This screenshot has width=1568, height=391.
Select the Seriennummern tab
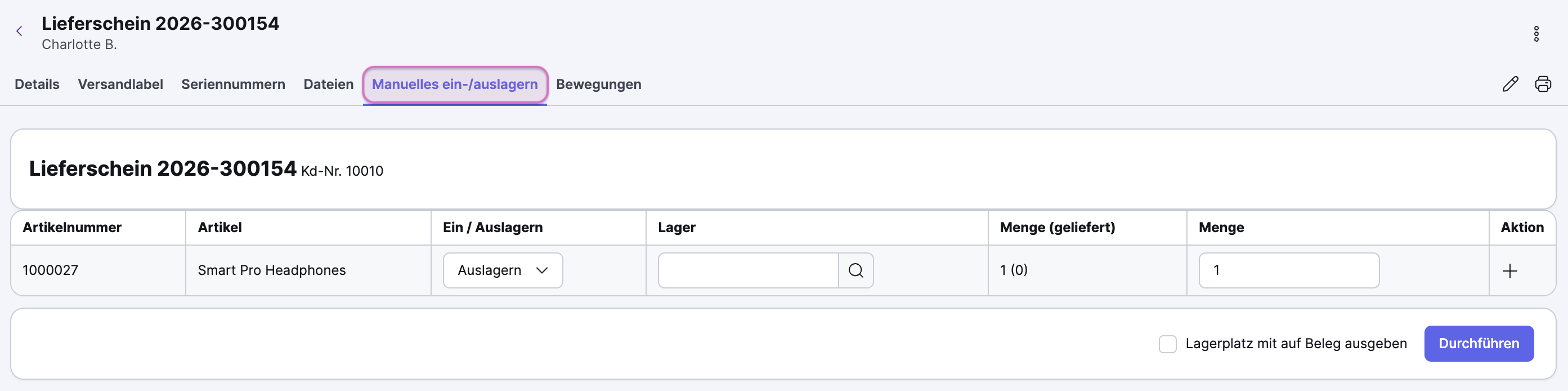233,85
